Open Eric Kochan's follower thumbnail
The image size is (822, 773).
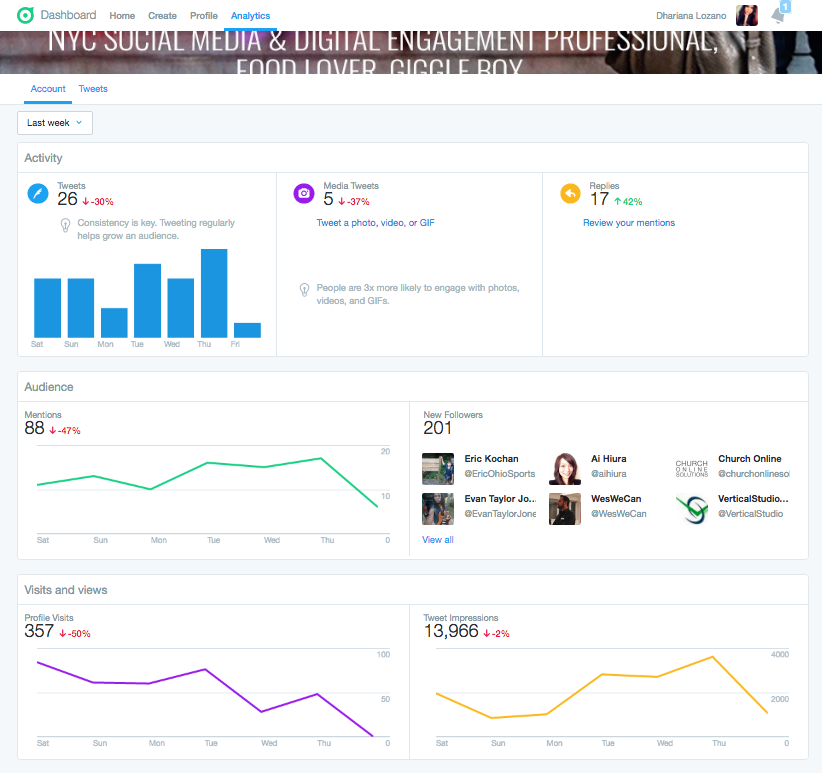pyautogui.click(x=438, y=468)
